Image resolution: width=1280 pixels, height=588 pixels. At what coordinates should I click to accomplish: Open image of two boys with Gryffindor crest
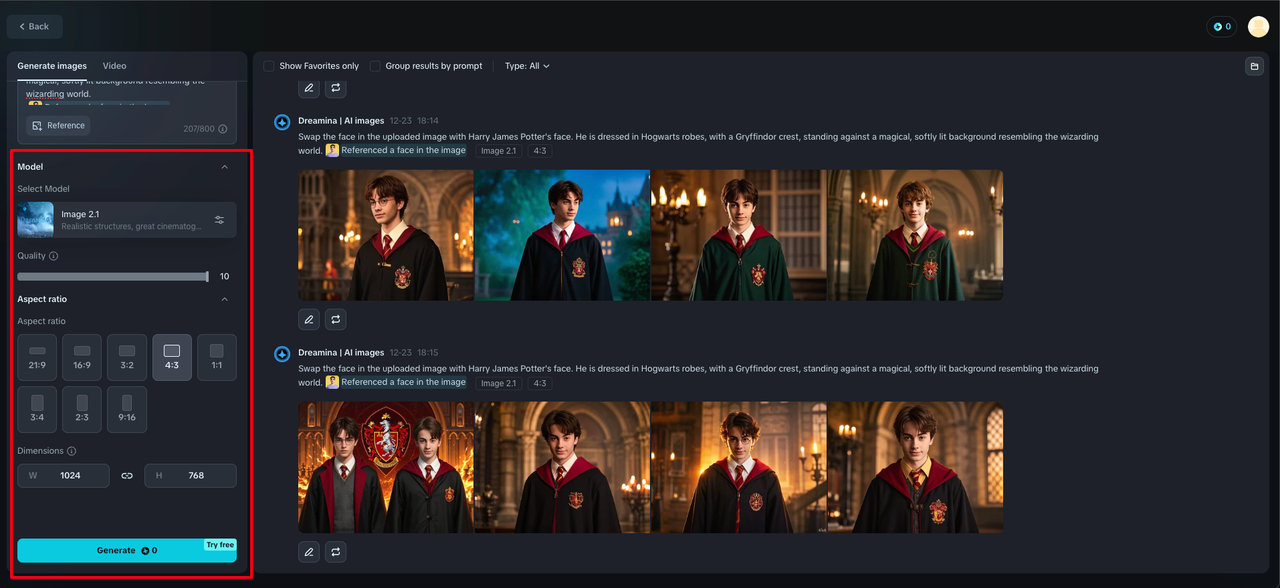(386, 467)
